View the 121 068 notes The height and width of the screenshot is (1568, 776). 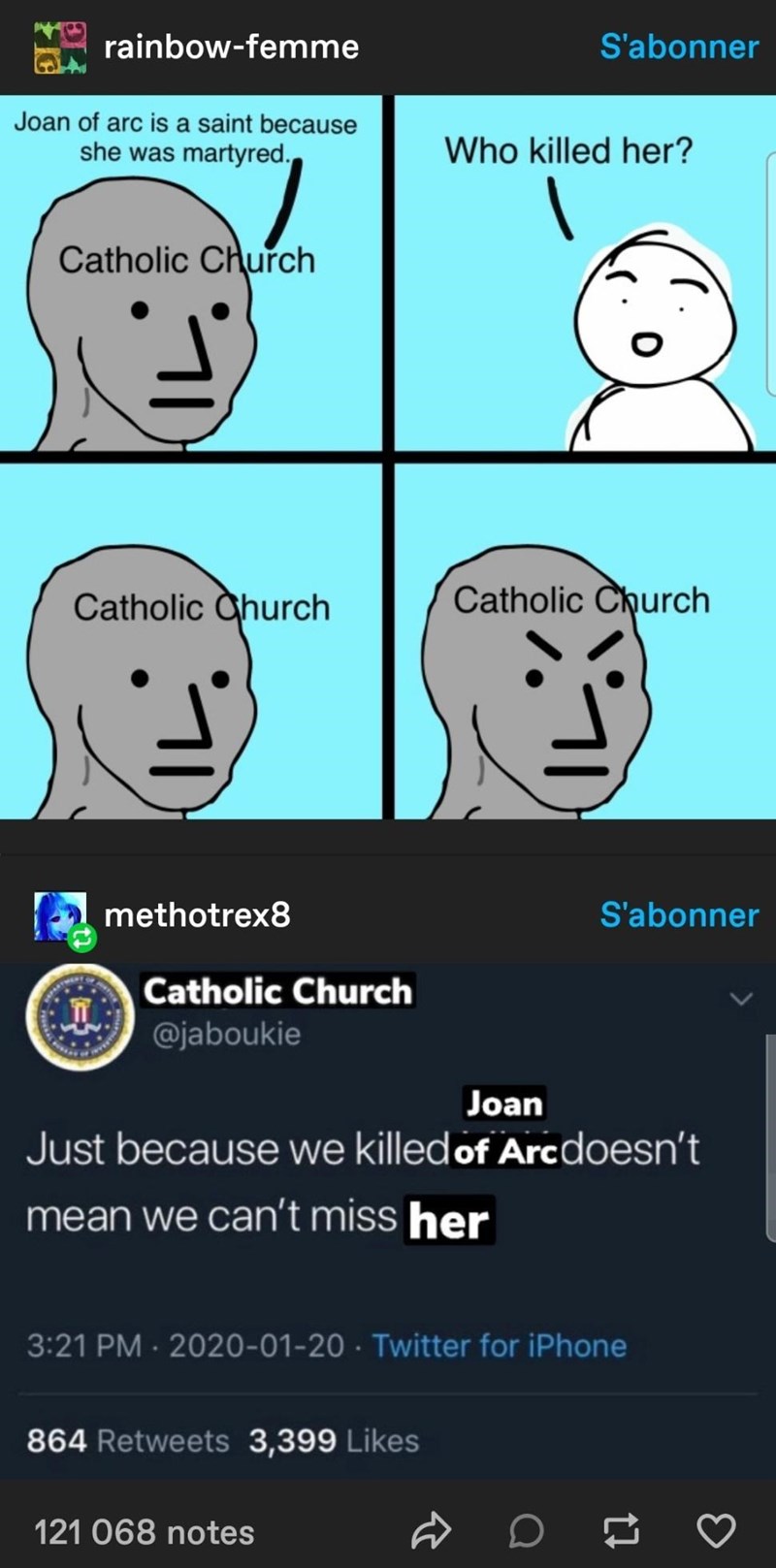(x=145, y=1532)
